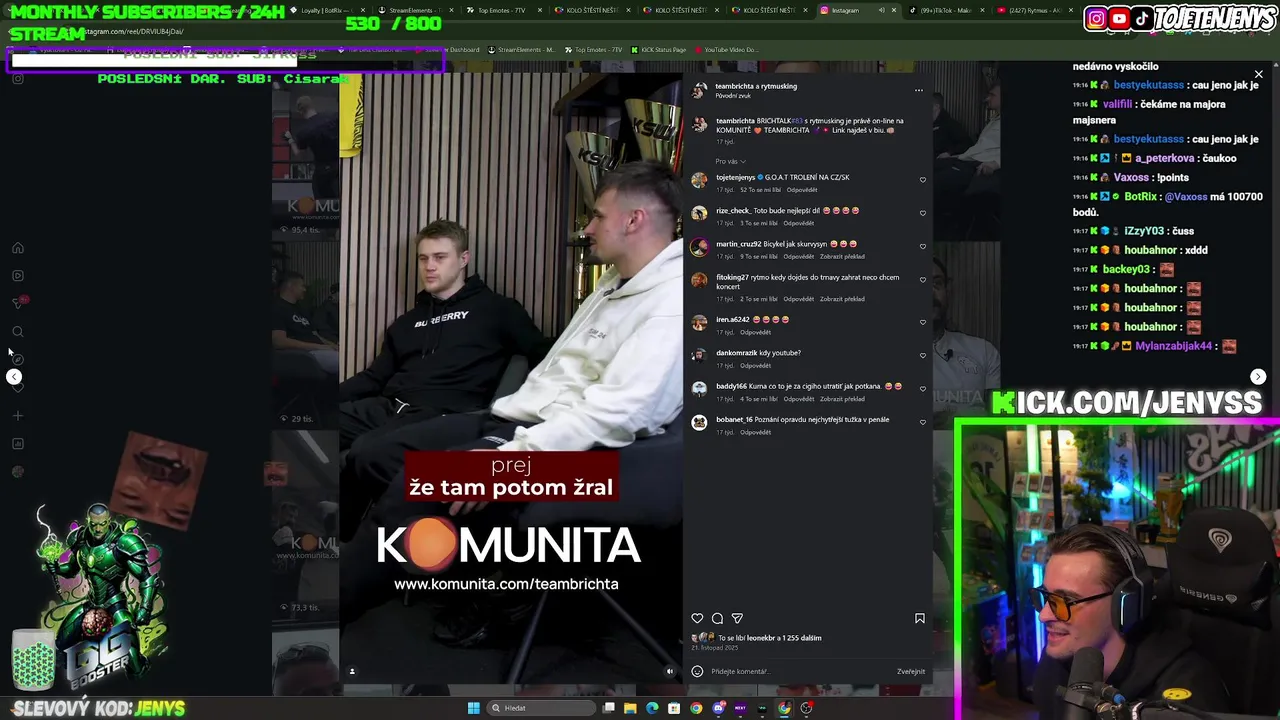Open the 'KICK Status Page' bookmark

point(658,50)
